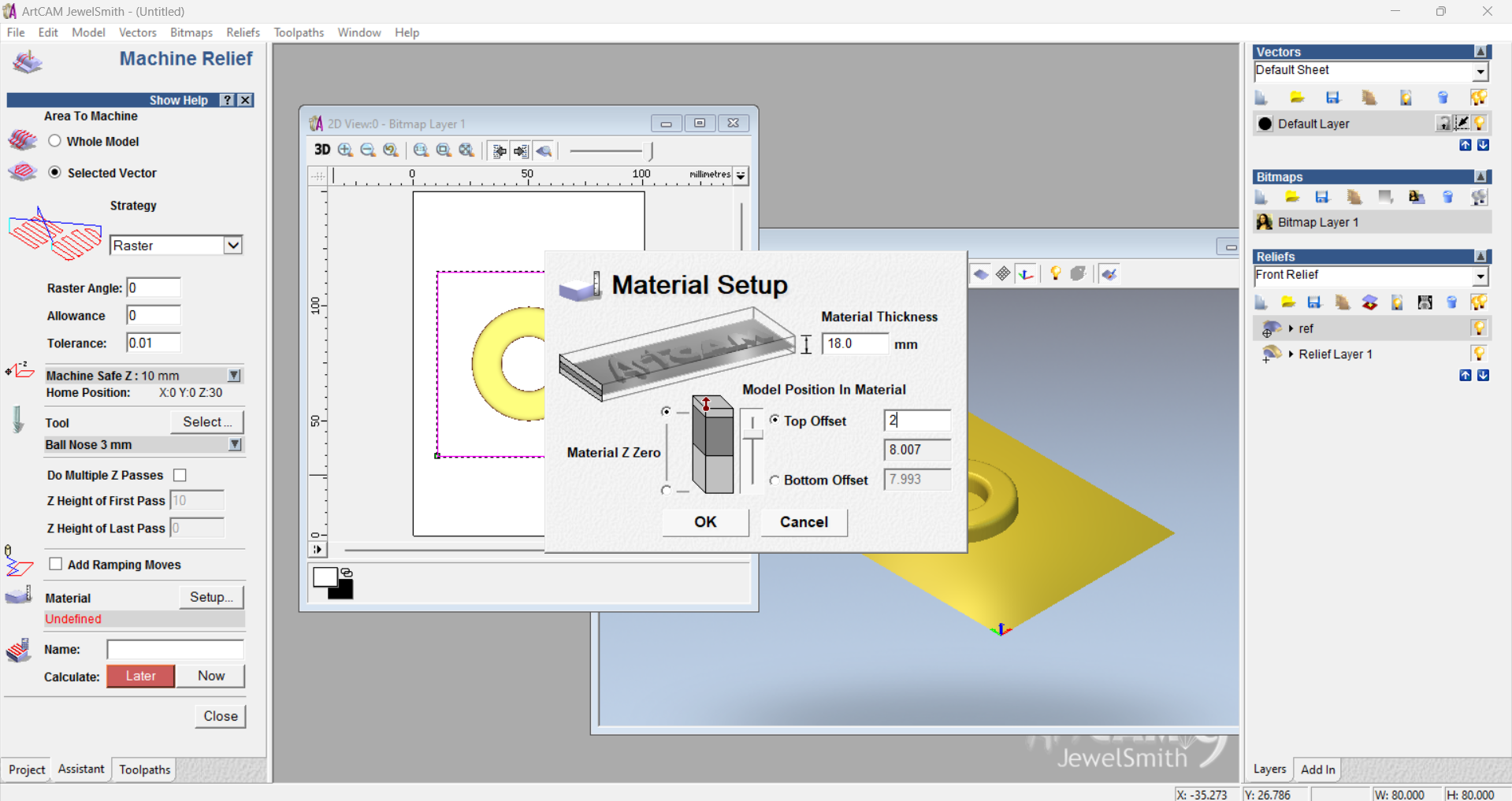Select the Selected Vector option

[54, 172]
